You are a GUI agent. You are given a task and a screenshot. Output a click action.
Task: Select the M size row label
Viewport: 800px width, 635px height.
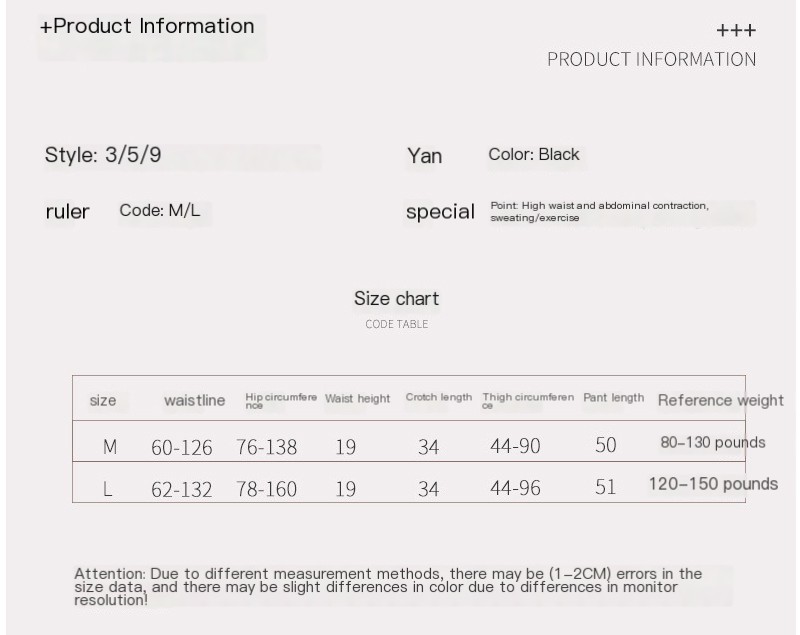point(110,447)
